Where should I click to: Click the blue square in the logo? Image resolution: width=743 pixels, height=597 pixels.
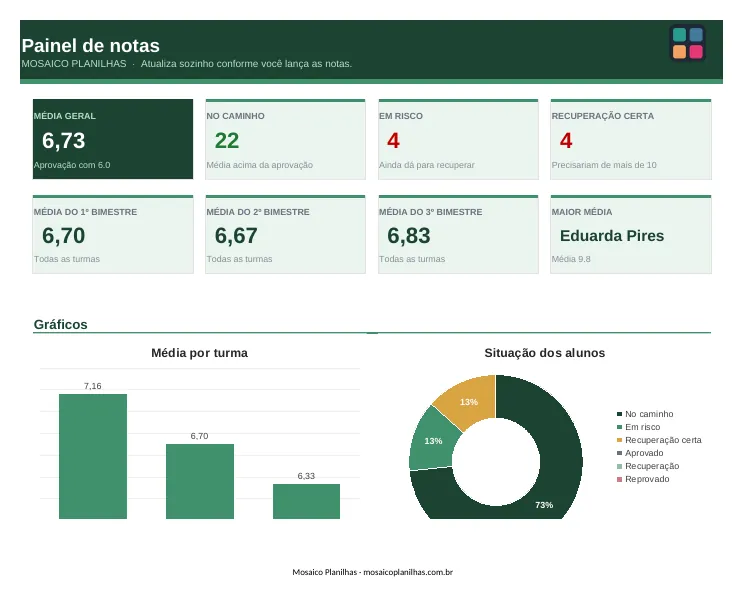pyautogui.click(x=696, y=35)
